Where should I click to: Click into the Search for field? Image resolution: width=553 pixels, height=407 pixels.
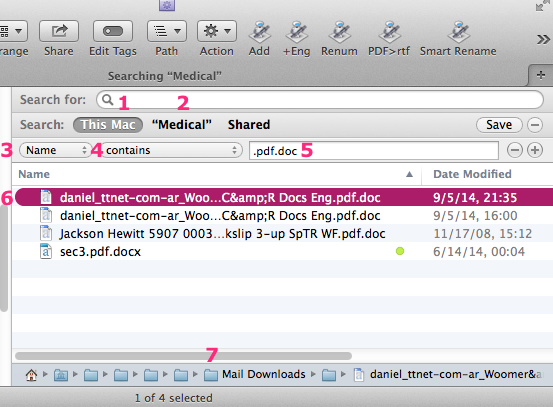pyautogui.click(x=320, y=100)
